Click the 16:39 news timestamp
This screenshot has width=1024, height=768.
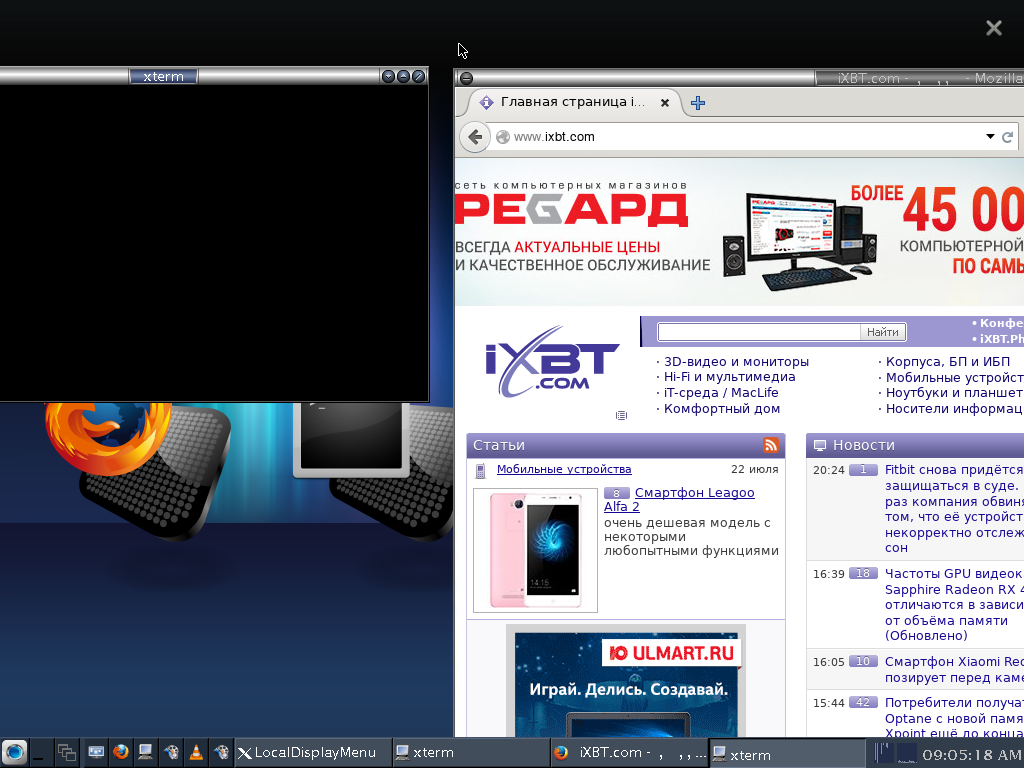829,574
